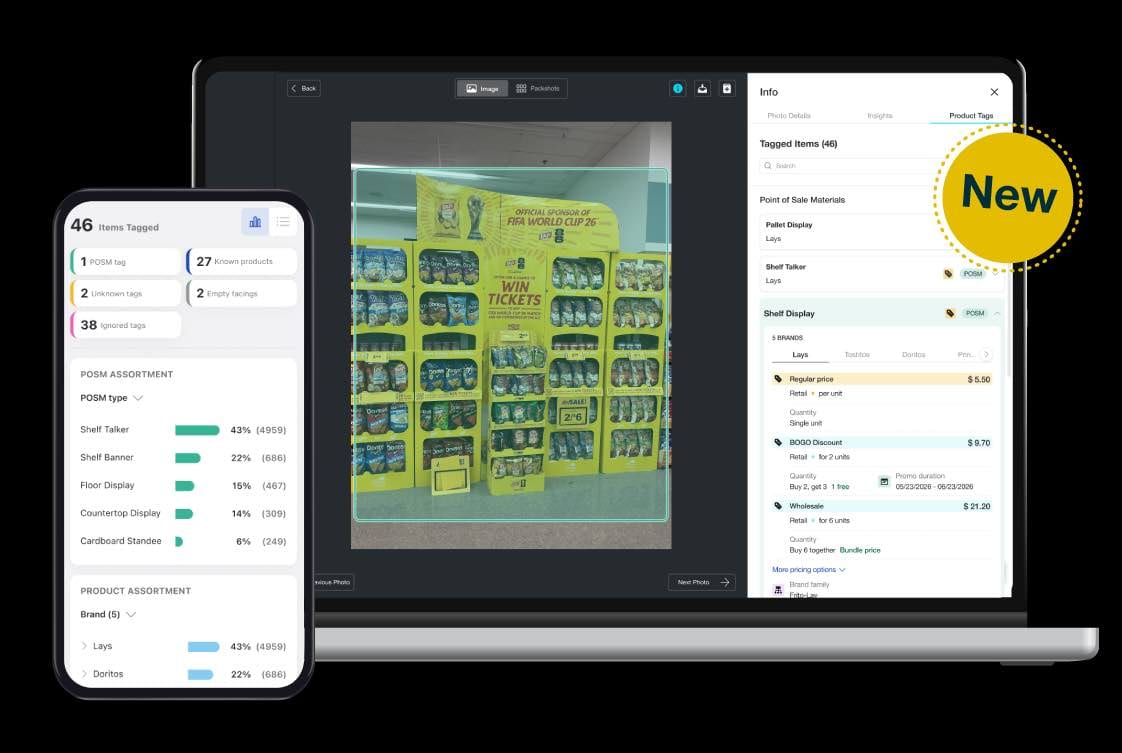
Task: Click the Cardboard Standee row label
Action: [121, 541]
